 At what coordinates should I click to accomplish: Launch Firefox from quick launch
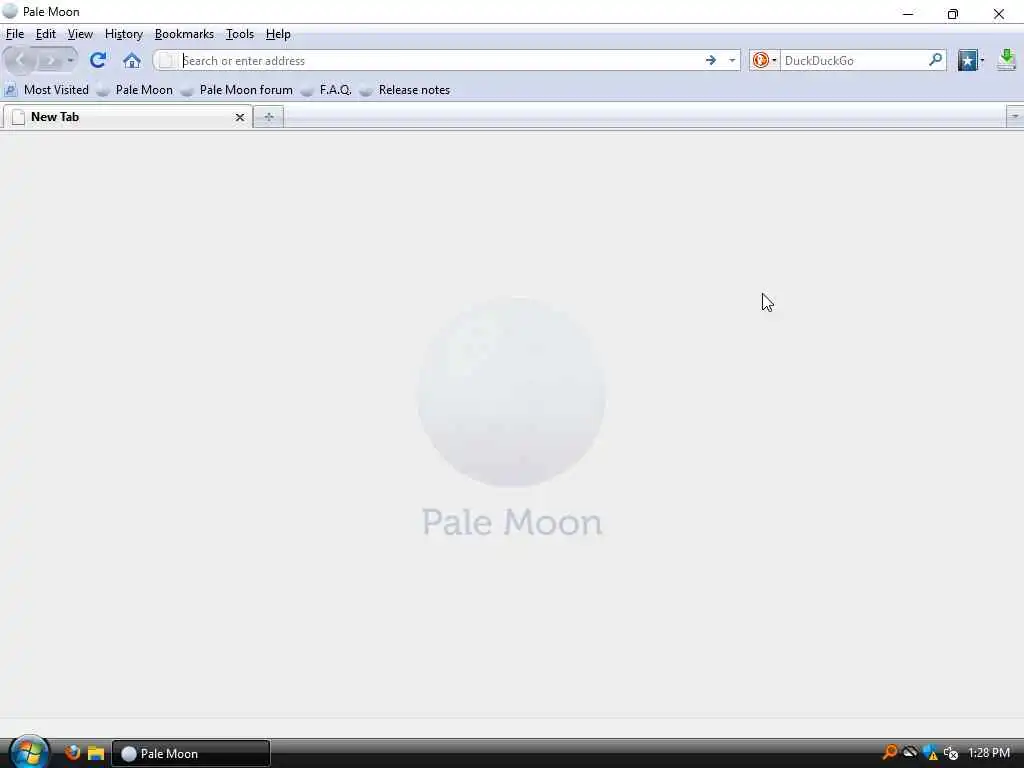pyautogui.click(x=72, y=753)
